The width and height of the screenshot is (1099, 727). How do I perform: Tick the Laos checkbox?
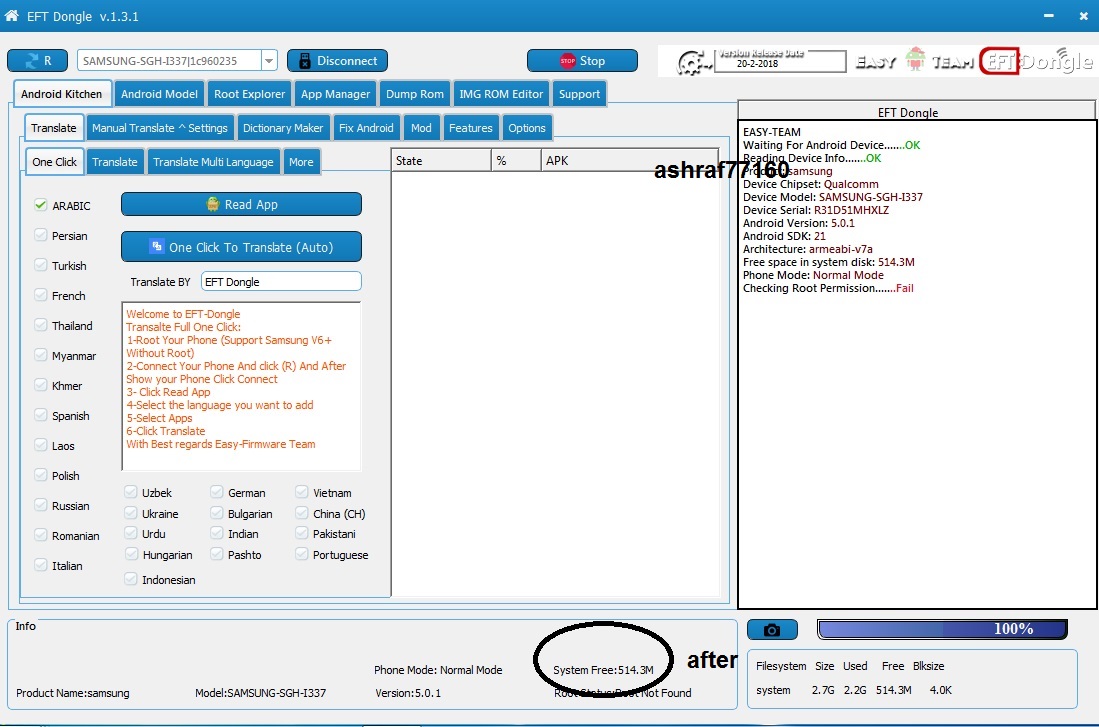tap(41, 445)
